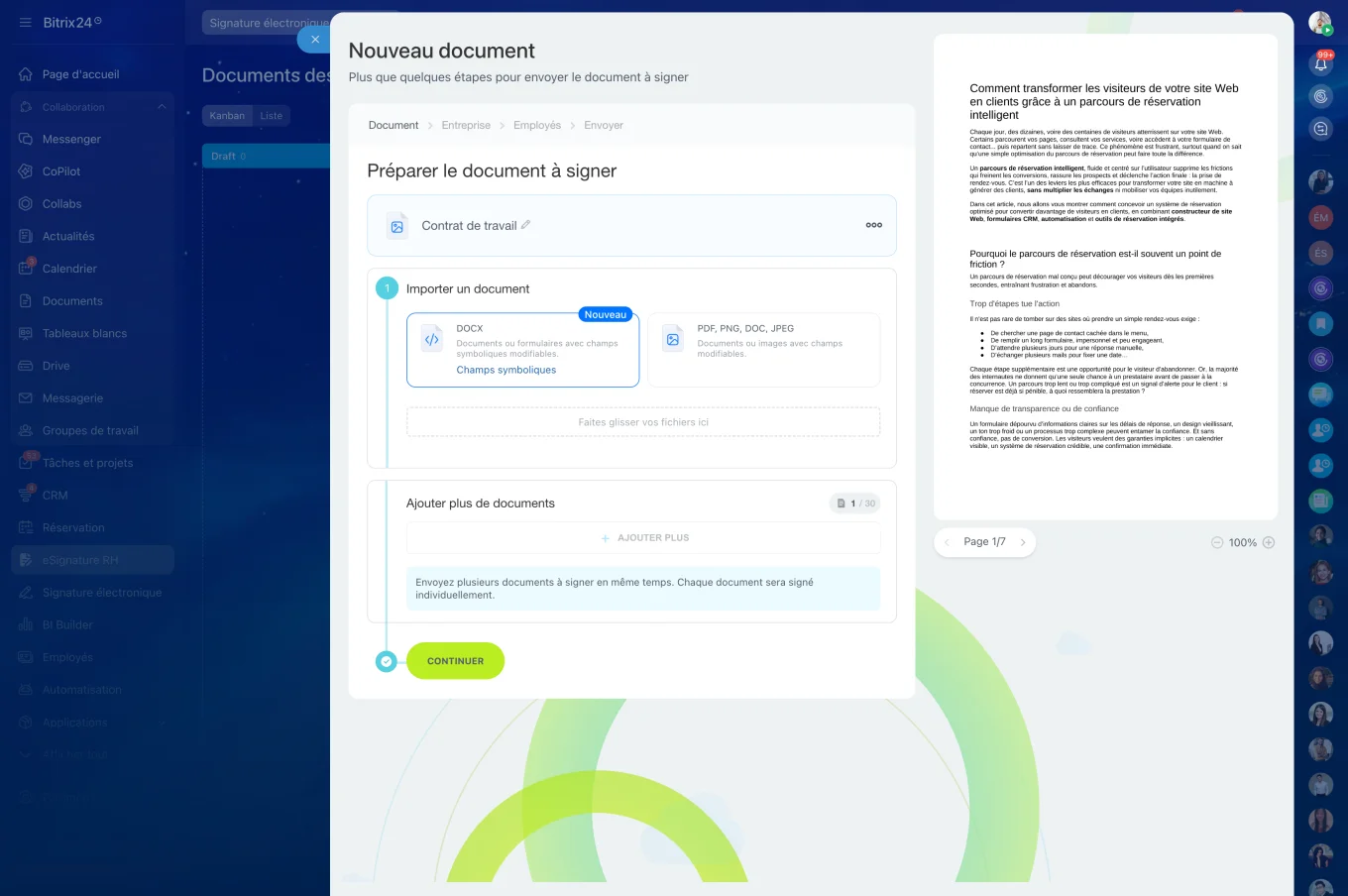Open the chat bubble icon below the right-rail CoPilot icon

1320,129
